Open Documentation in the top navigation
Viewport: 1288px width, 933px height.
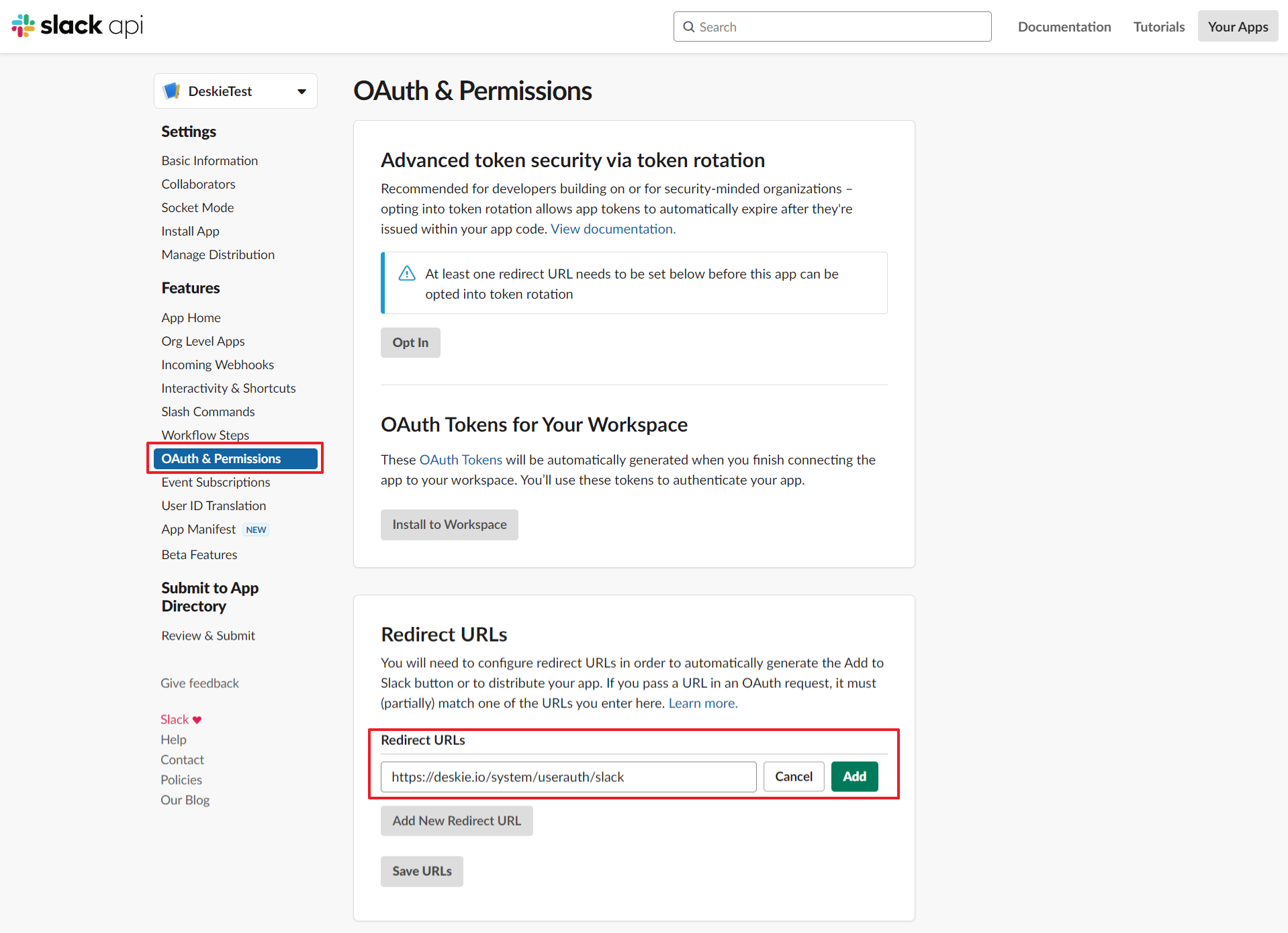[x=1064, y=27]
